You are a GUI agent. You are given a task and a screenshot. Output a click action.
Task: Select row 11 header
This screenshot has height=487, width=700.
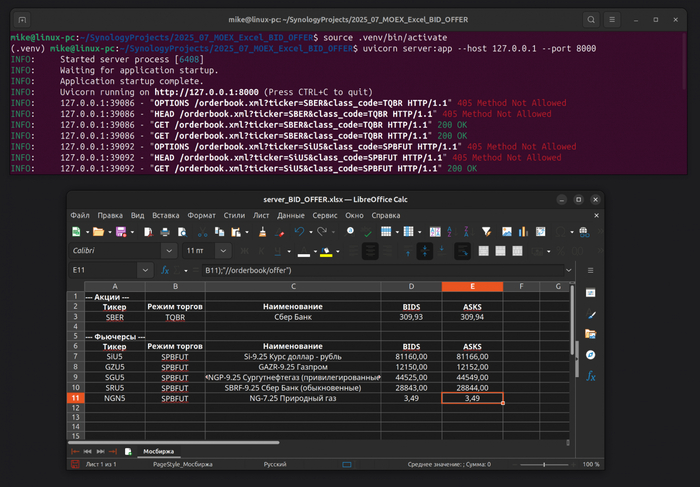(74, 398)
